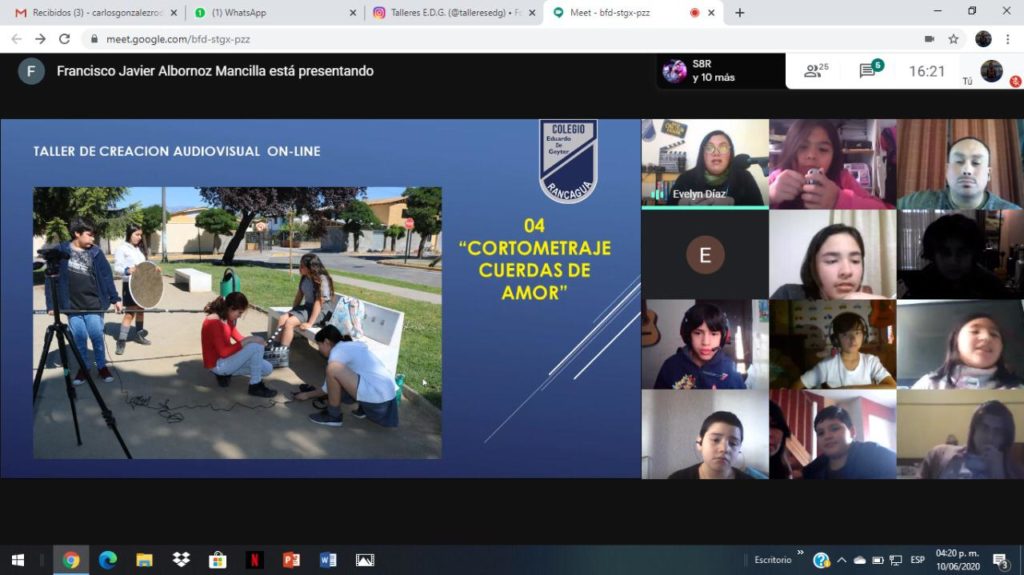The image size is (1024, 575).
Task: Expand the hidden system tray icons
Action: tap(841, 560)
